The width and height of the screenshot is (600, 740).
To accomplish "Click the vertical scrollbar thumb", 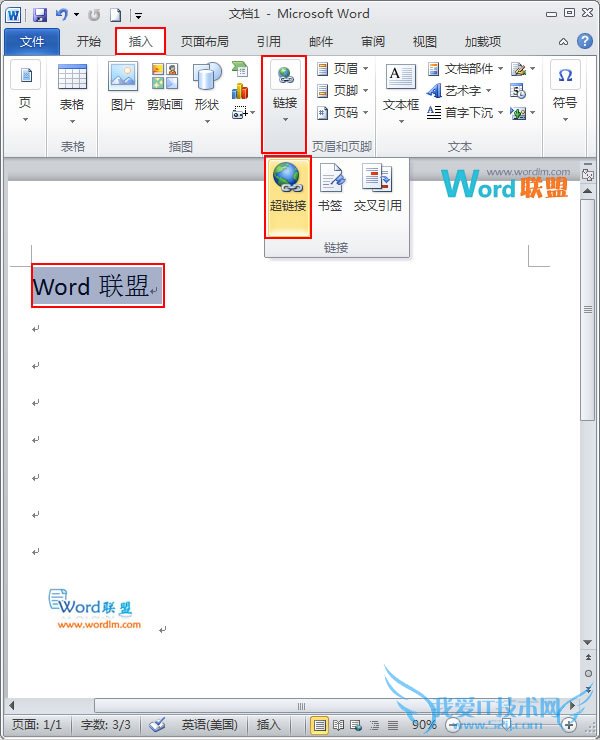I will (x=588, y=309).
